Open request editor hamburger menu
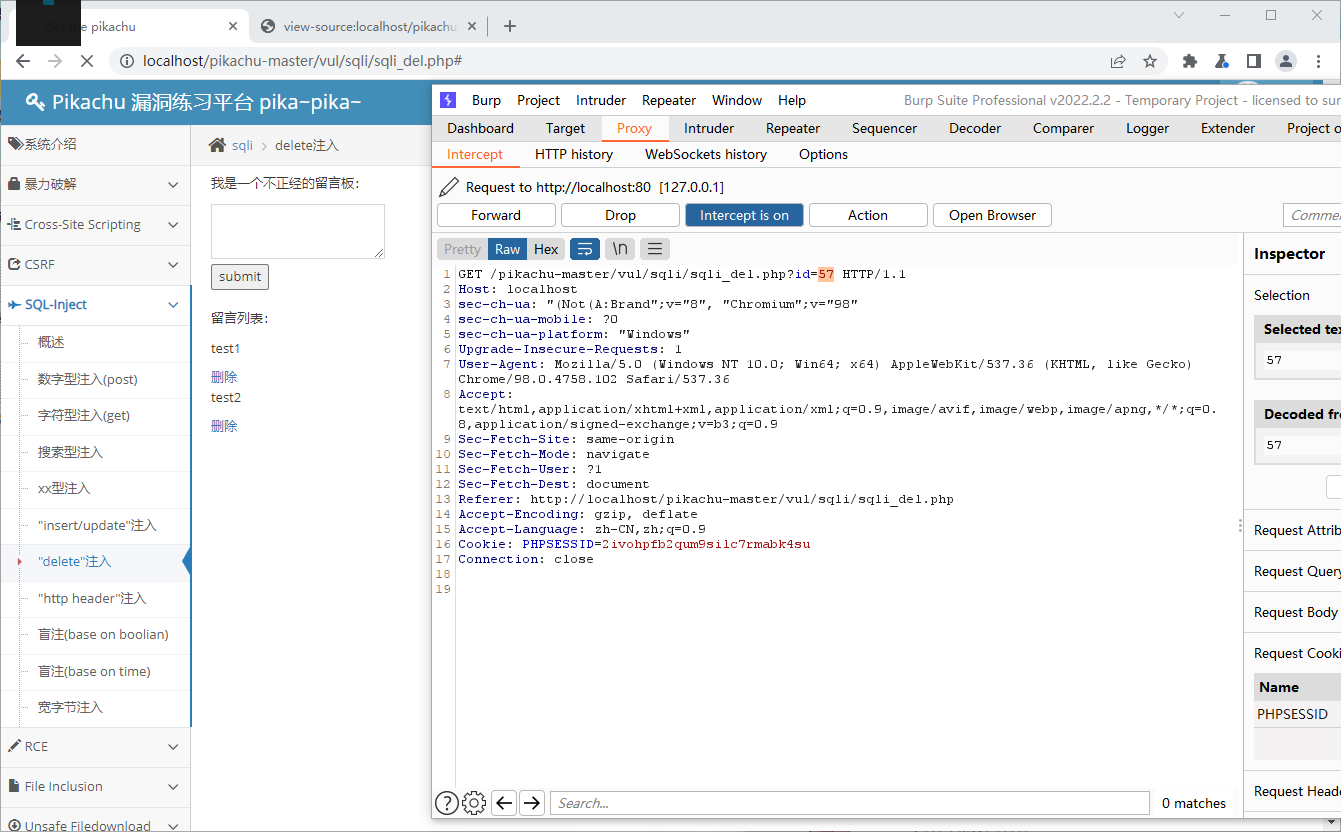 point(654,249)
